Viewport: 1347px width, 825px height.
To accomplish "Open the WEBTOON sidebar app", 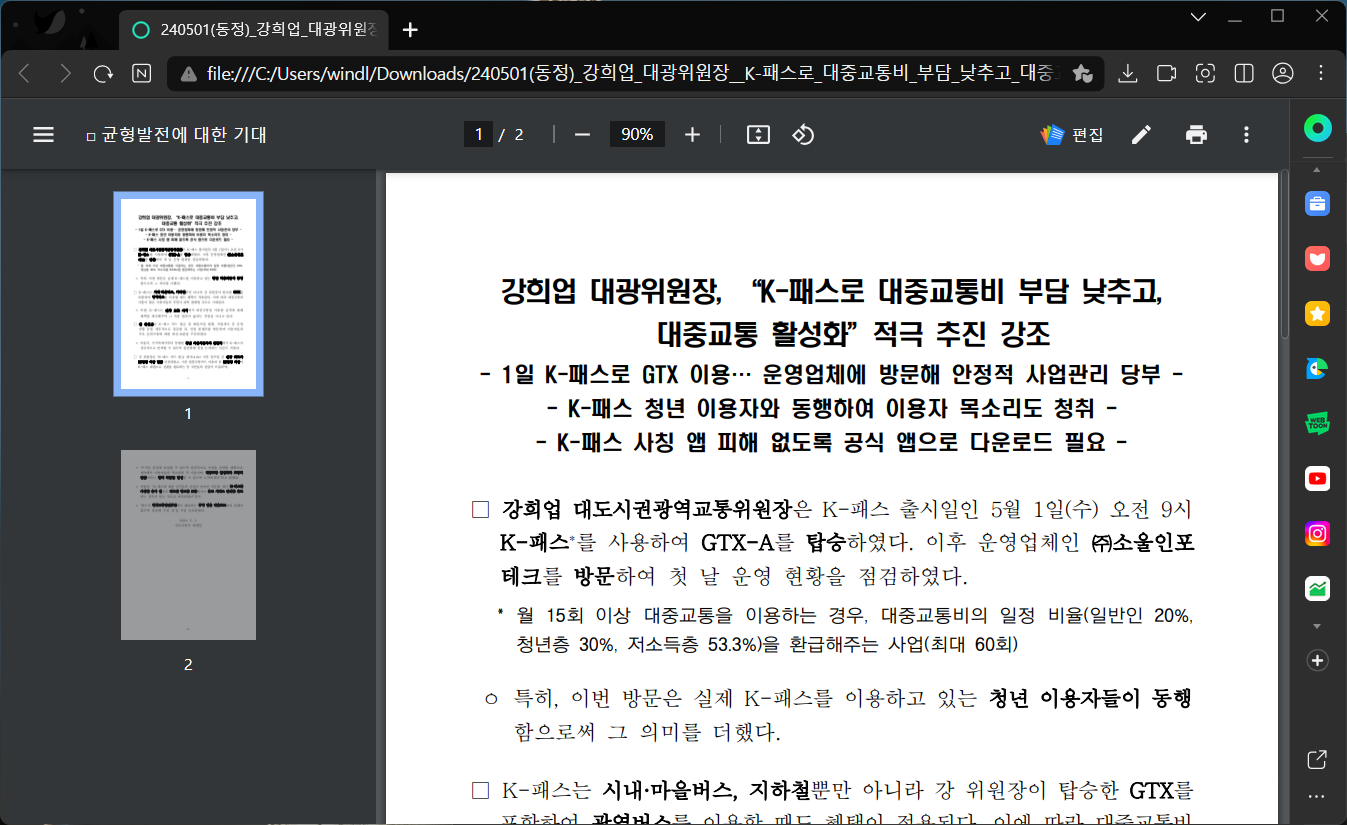I will [x=1318, y=424].
